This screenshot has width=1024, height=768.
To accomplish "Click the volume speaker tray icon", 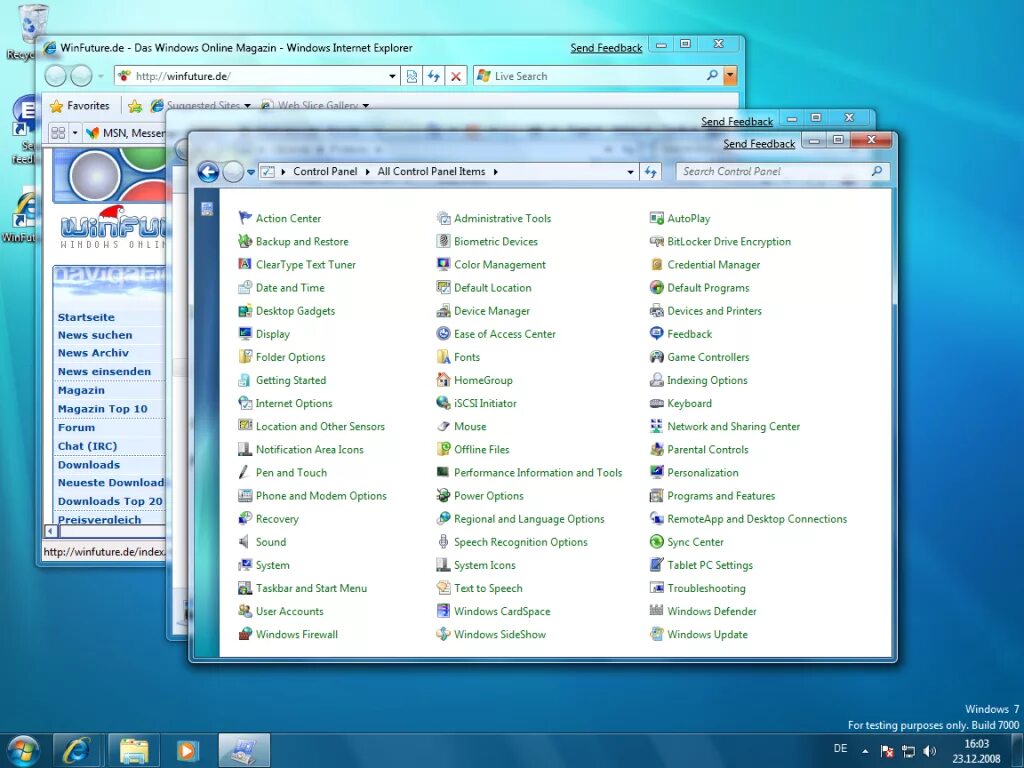I will (929, 752).
